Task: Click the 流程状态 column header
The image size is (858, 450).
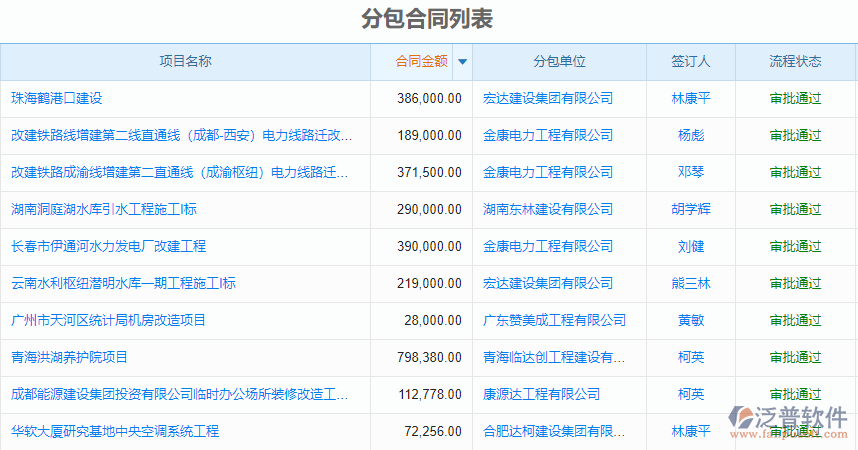Action: coord(795,61)
